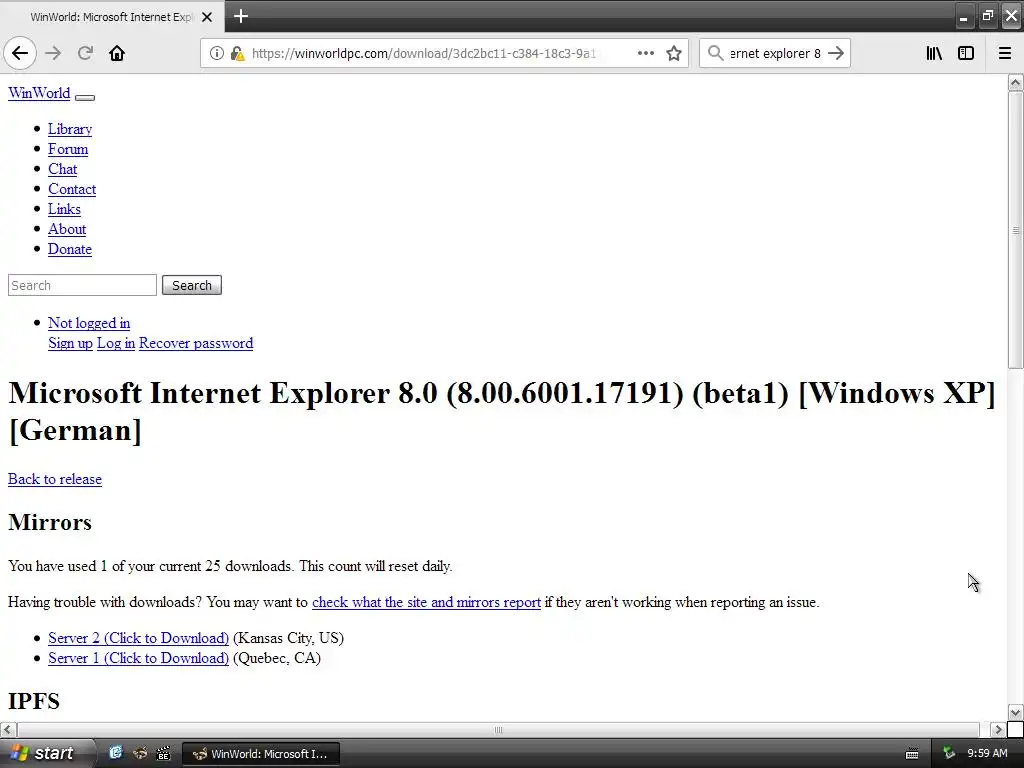Viewport: 1024px width, 768px height.
Task: Bookmark this page with the star icon
Action: tap(674, 53)
